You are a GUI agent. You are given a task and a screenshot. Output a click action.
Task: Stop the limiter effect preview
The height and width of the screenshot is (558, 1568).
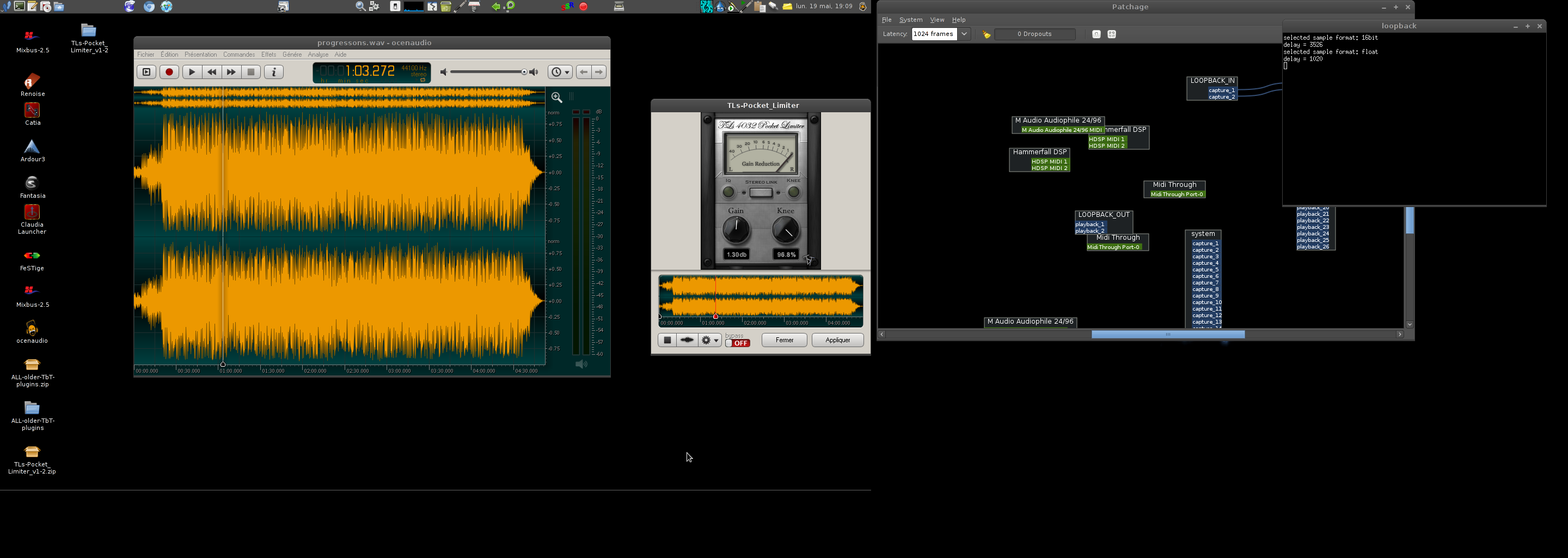(667, 340)
